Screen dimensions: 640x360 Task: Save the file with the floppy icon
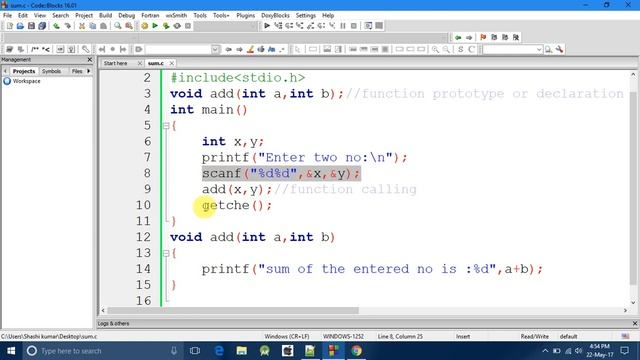[31, 26]
